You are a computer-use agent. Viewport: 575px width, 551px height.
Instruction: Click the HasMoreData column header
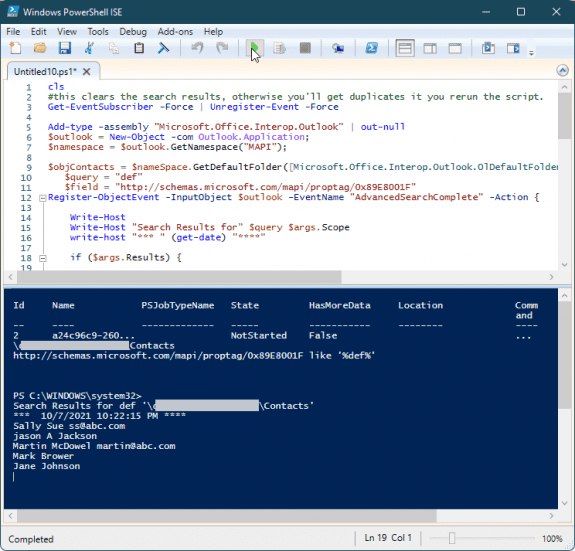tap(340, 305)
